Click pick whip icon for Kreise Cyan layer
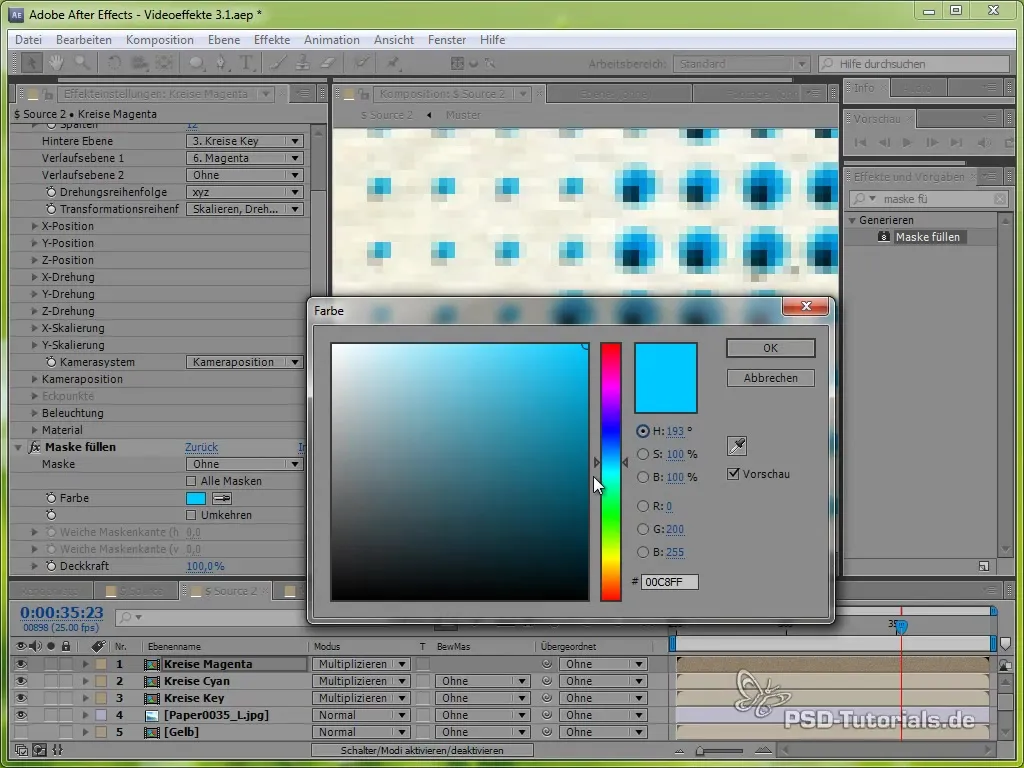 (547, 681)
